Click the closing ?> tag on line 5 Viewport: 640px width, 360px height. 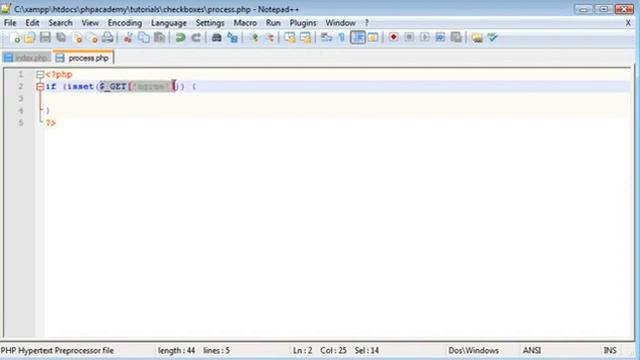51,122
